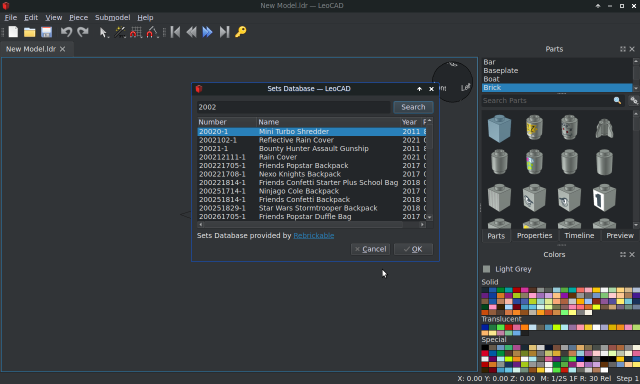Redo the last action
The height and width of the screenshot is (384, 640).
click(83, 32)
